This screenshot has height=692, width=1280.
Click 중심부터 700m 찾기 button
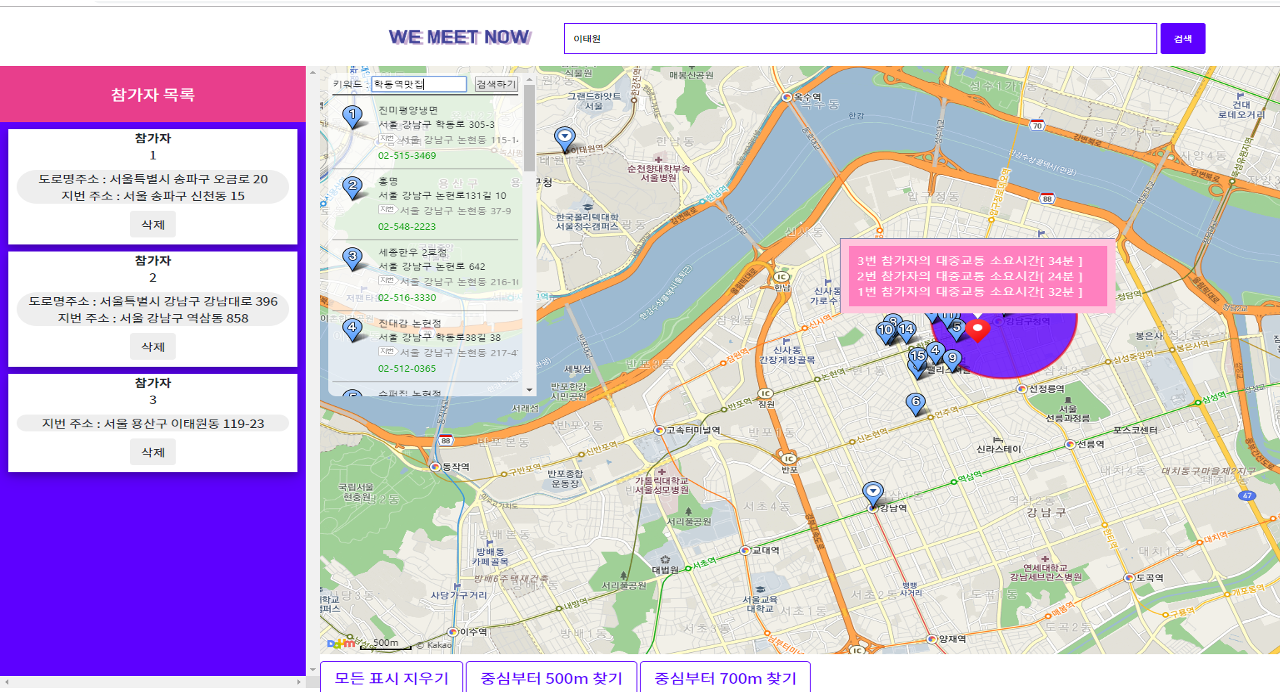(x=725, y=678)
